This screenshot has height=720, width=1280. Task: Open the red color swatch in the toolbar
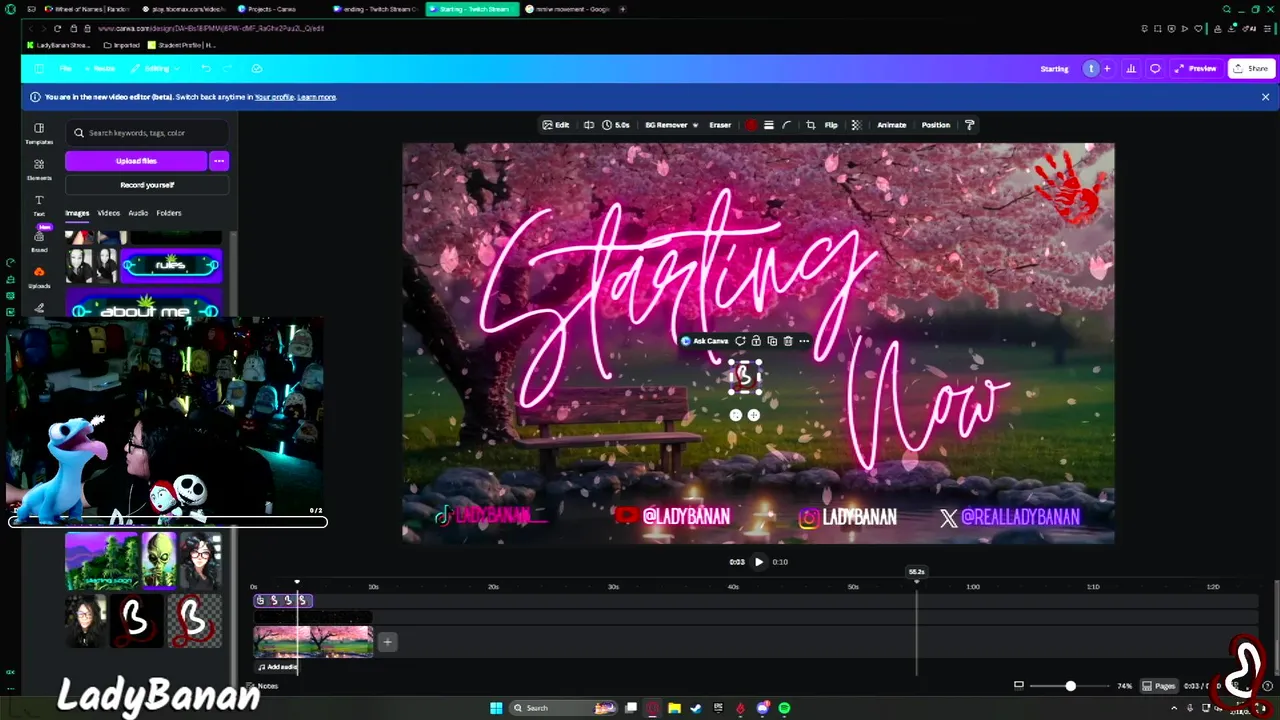coord(751,125)
